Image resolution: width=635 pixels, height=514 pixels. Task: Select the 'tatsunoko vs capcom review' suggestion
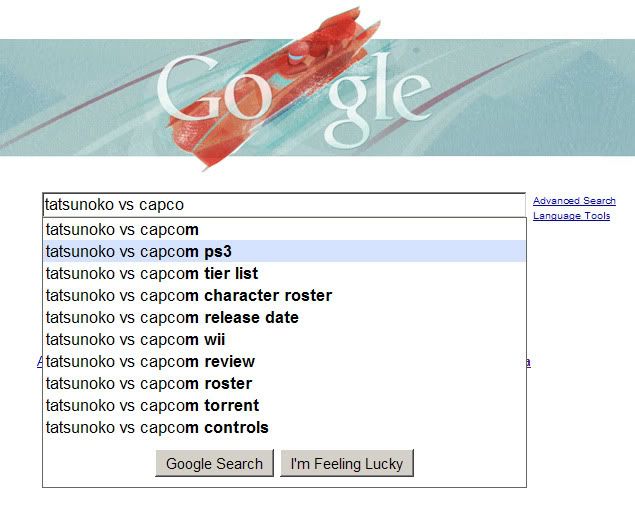click(x=150, y=361)
